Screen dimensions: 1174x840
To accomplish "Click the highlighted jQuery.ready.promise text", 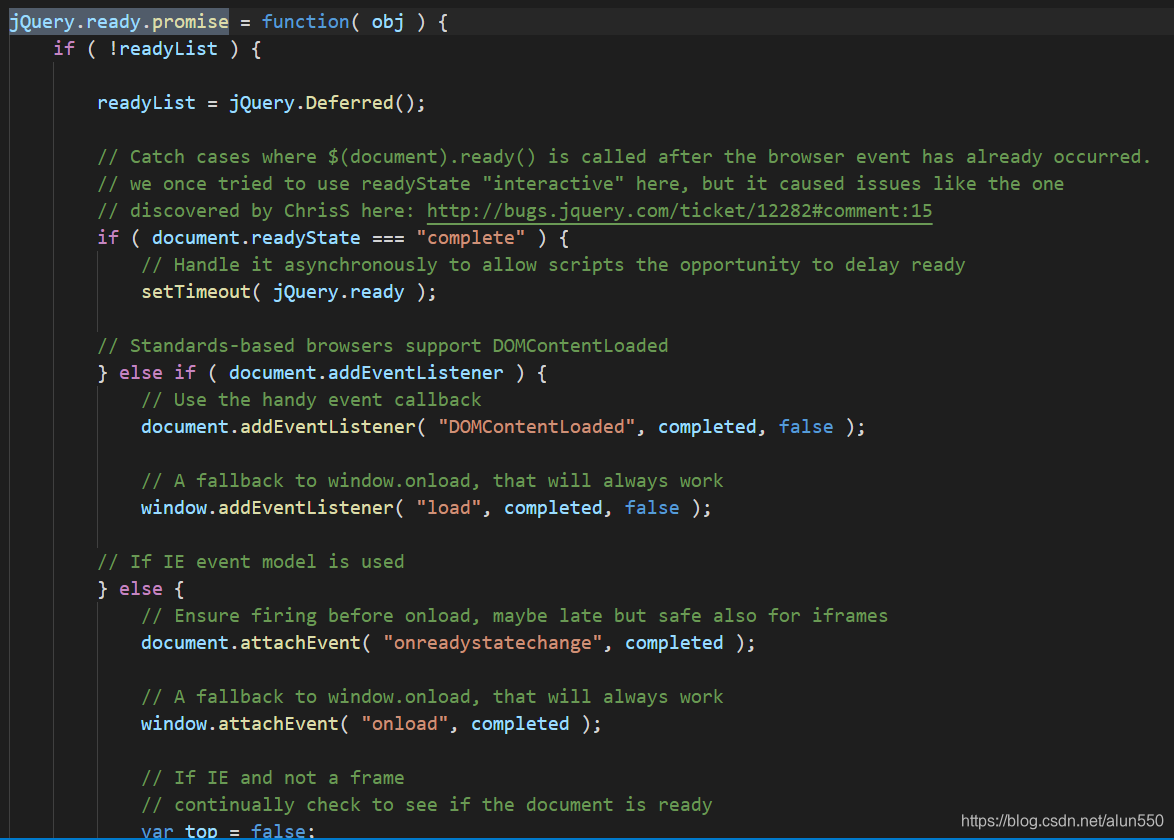I will point(119,22).
